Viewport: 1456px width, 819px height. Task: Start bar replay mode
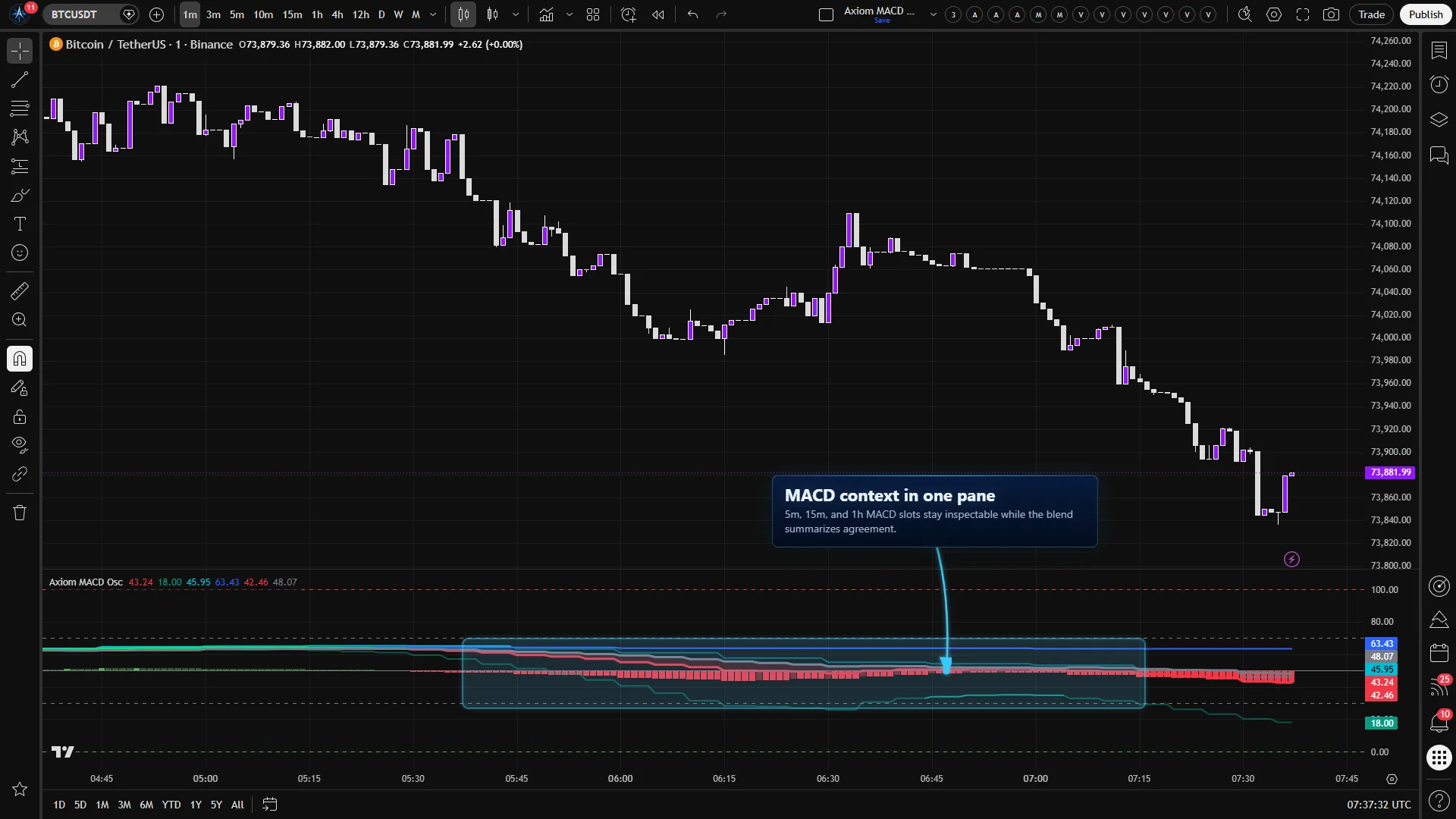point(657,14)
